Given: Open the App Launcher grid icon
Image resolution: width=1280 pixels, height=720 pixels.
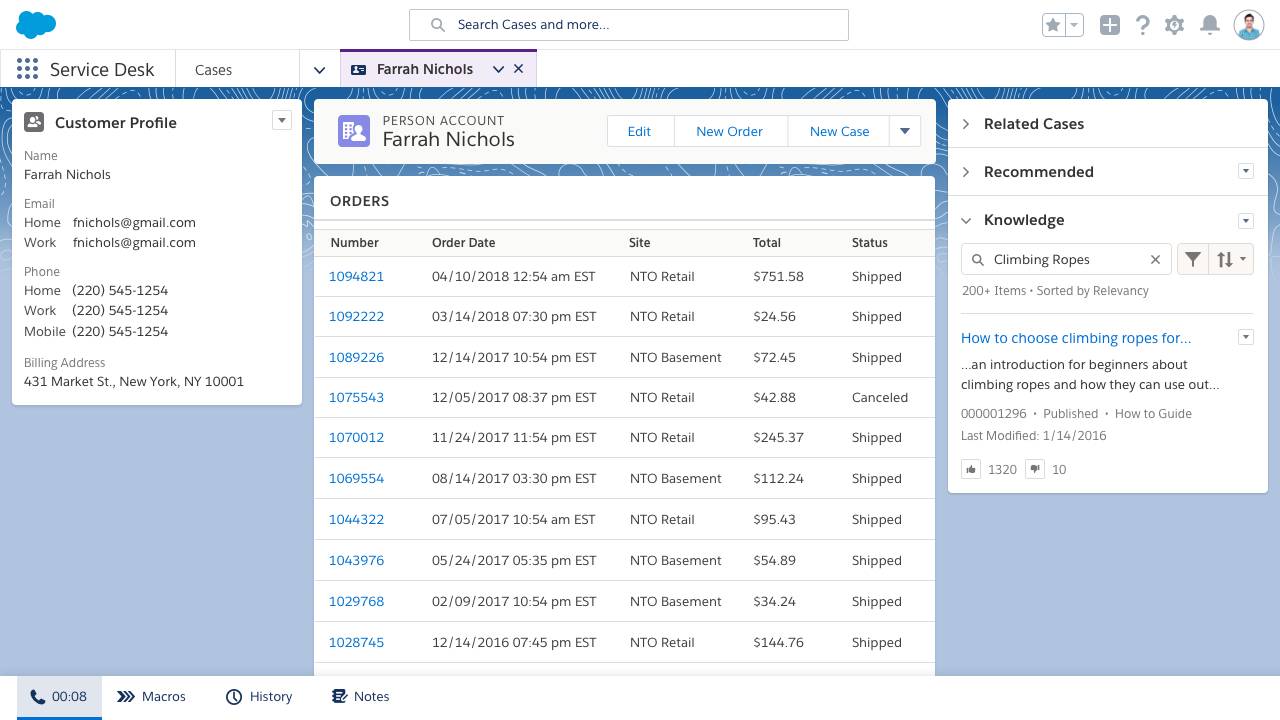Looking at the screenshot, I should [27, 69].
